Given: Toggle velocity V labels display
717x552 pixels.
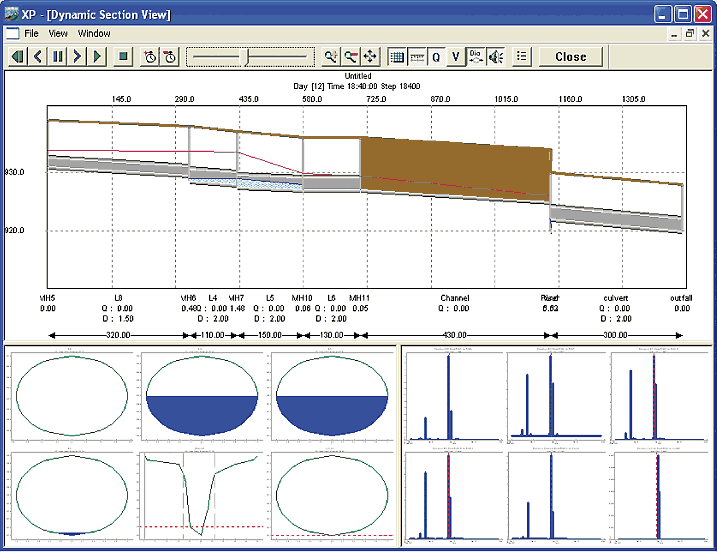Looking at the screenshot, I should point(456,57).
